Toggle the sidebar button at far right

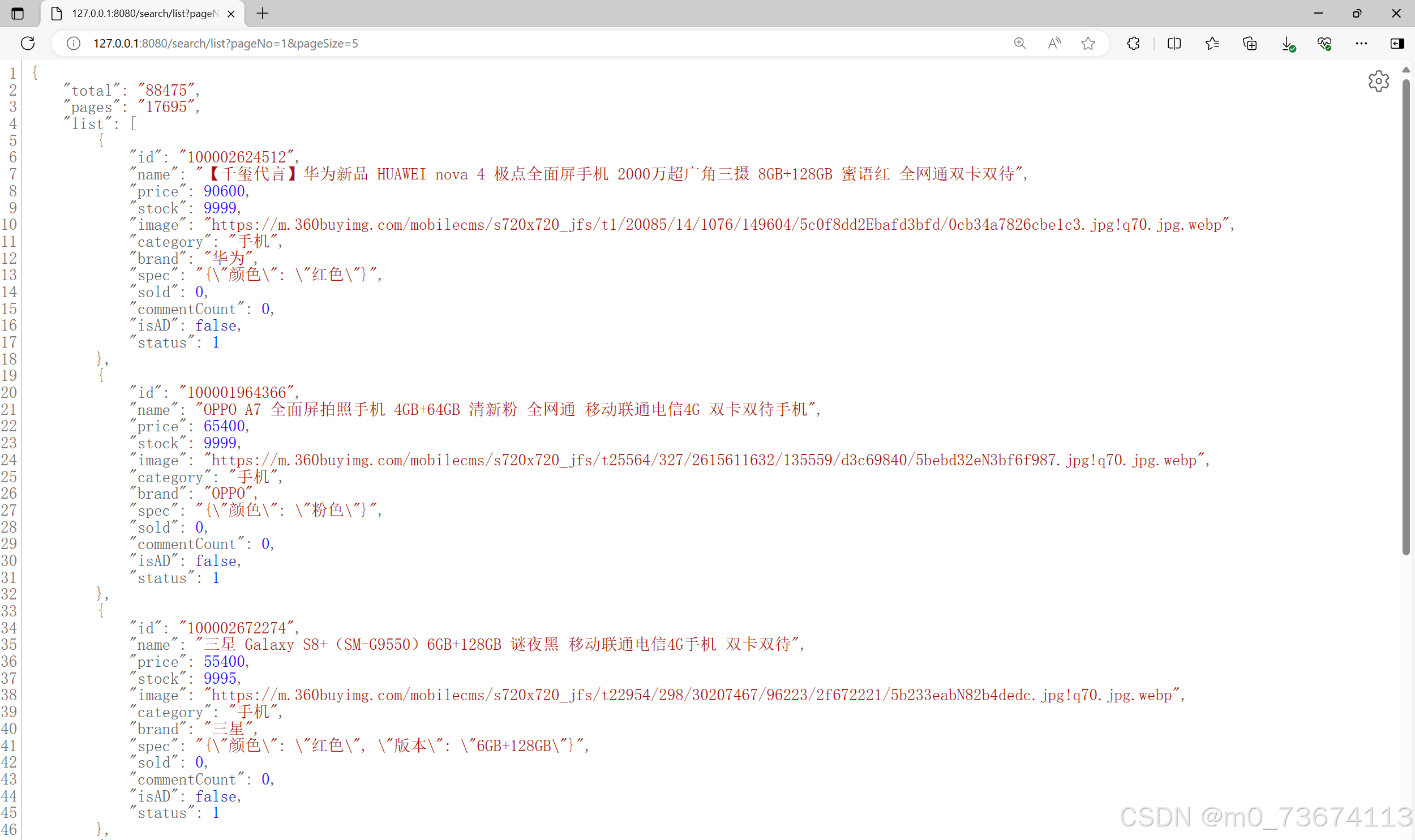click(1397, 44)
